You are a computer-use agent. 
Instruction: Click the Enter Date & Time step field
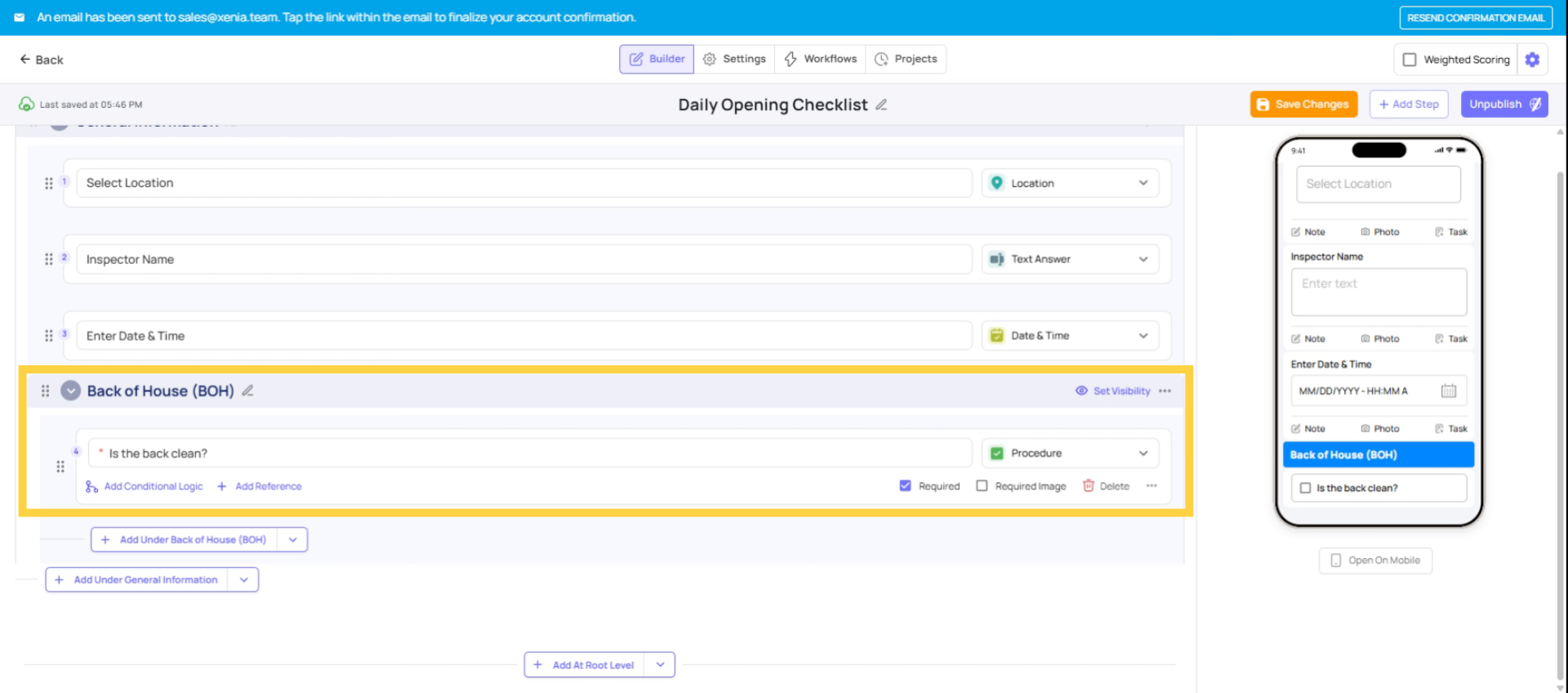tap(523, 336)
